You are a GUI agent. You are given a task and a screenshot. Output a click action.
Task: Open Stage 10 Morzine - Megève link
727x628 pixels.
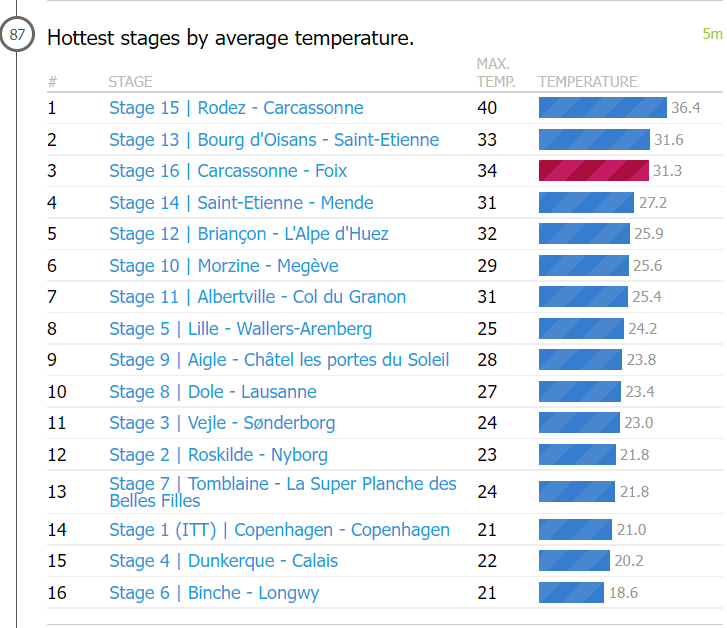pos(224,266)
